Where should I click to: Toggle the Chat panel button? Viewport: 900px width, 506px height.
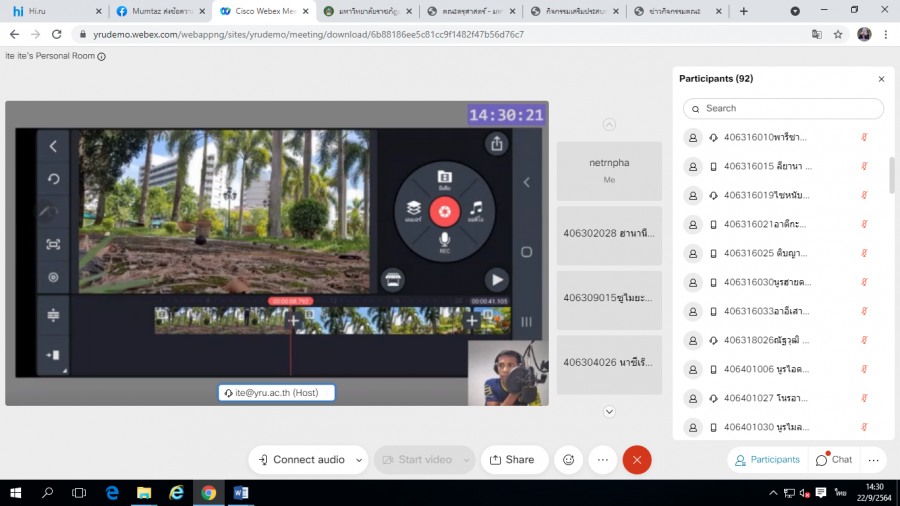click(834, 460)
